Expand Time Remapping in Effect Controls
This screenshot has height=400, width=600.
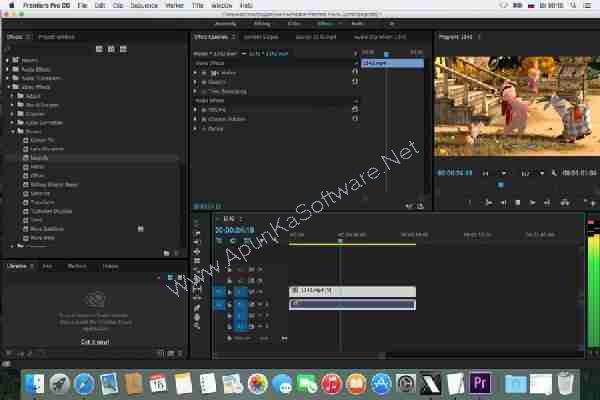196,92
